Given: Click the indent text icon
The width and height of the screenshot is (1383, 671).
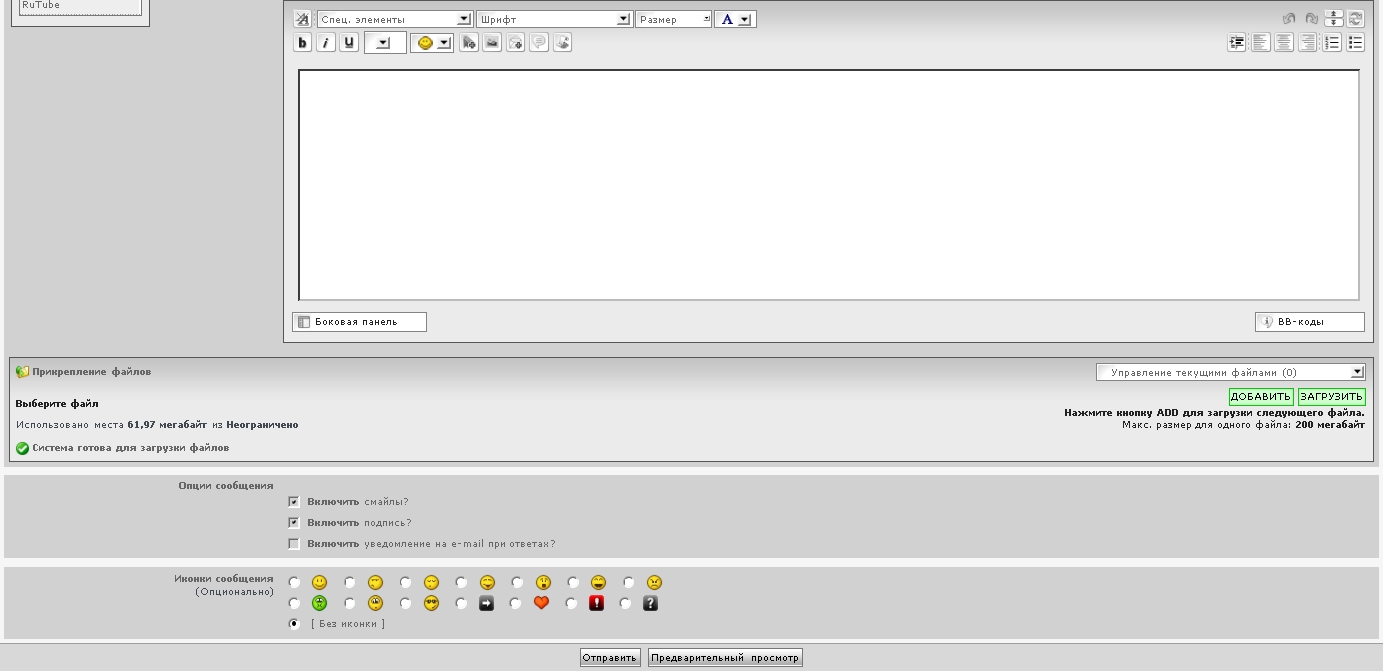Looking at the screenshot, I should click(1237, 43).
